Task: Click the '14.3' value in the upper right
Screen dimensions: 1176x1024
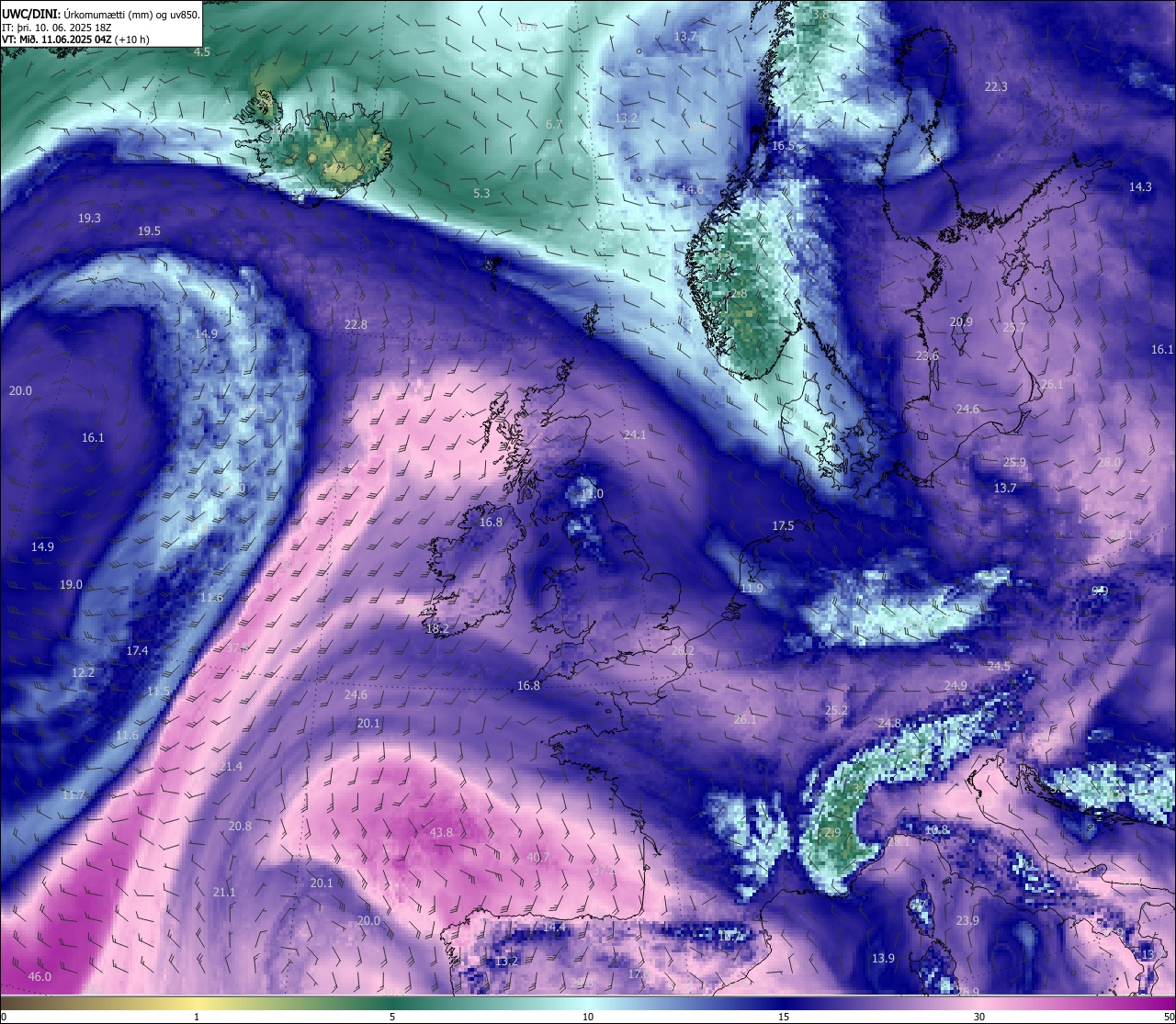Action: (1140, 187)
